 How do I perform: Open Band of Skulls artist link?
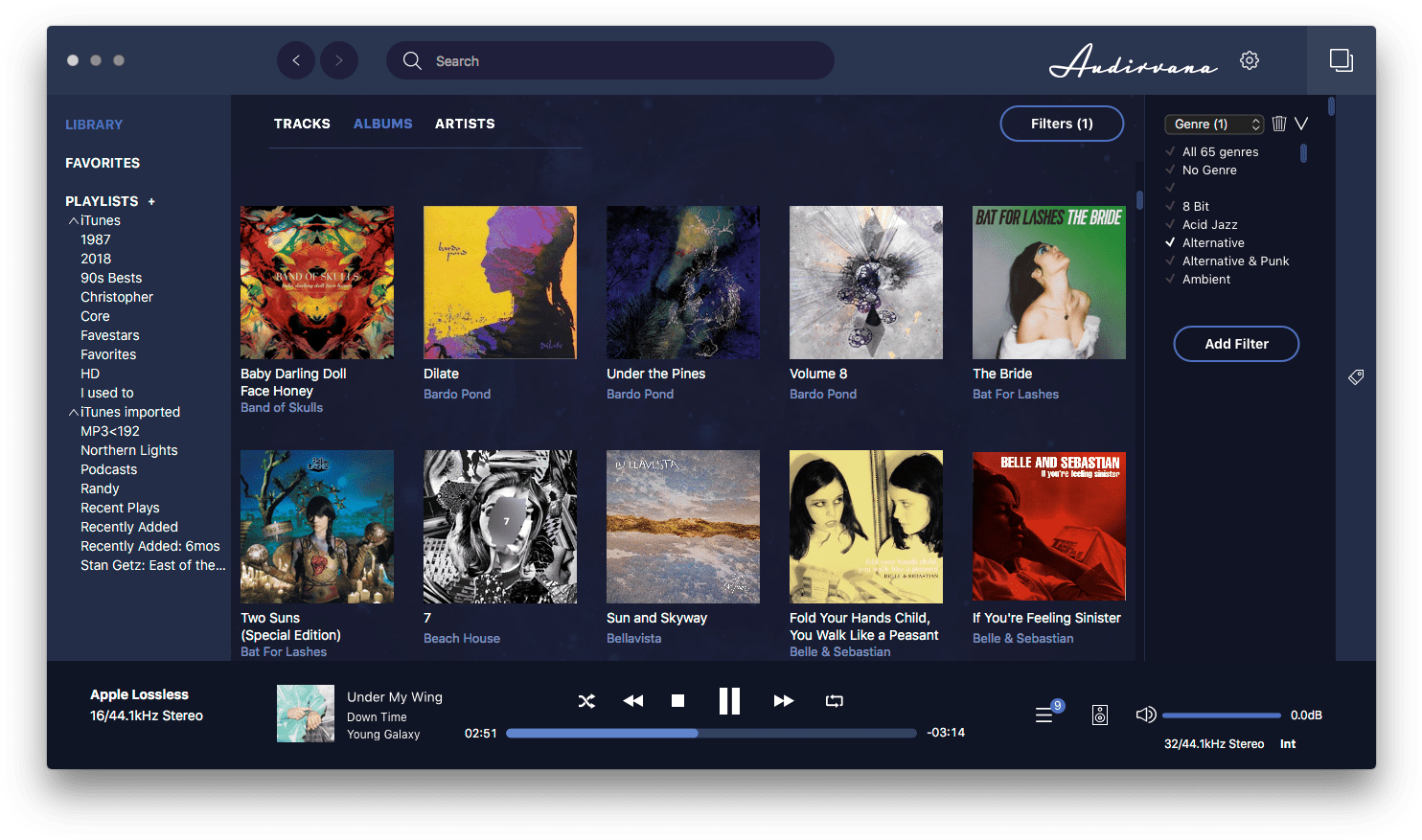(x=282, y=407)
